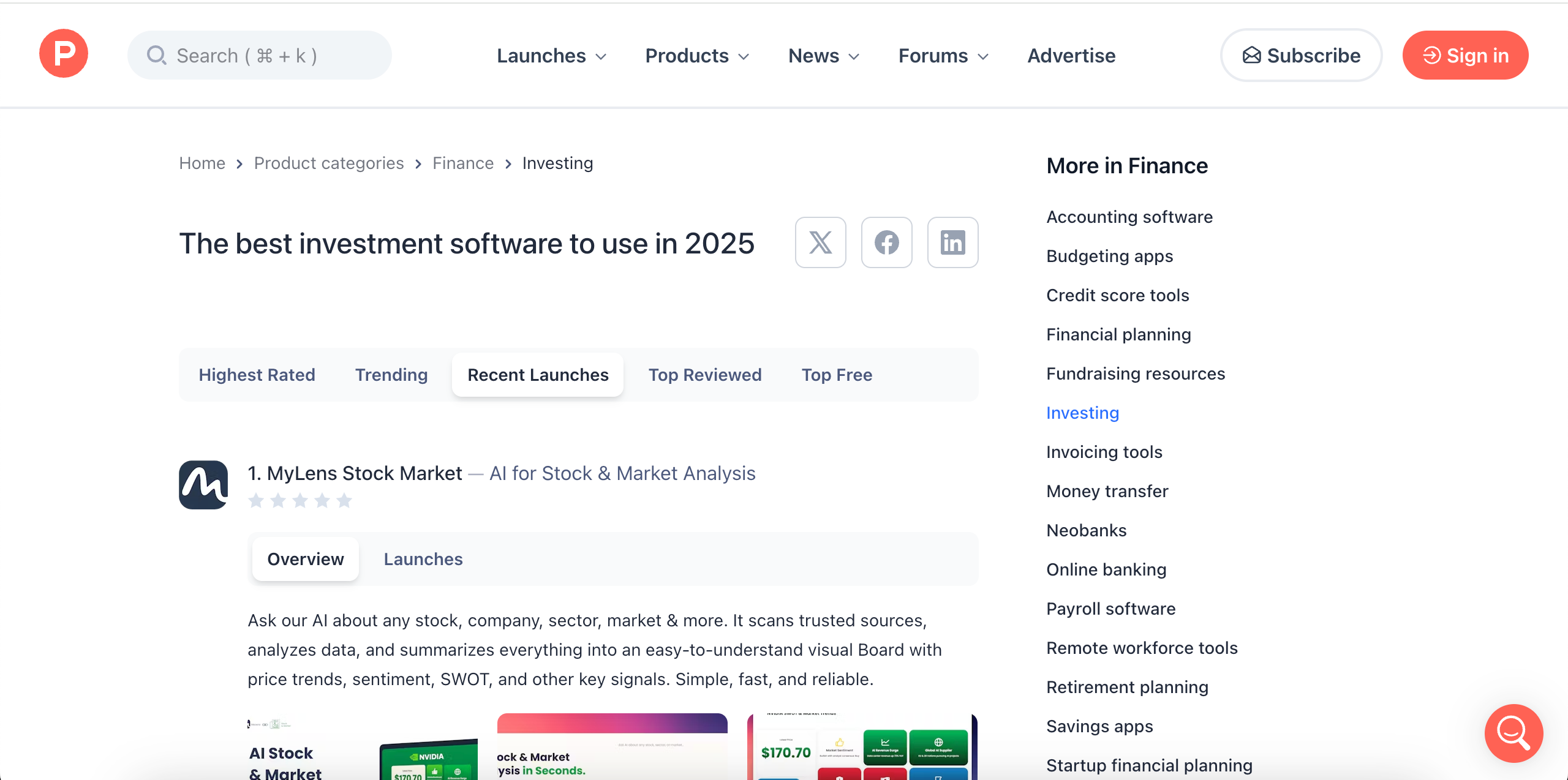Click the floating orange search button
The width and height of the screenshot is (1568, 780).
pos(1513,732)
